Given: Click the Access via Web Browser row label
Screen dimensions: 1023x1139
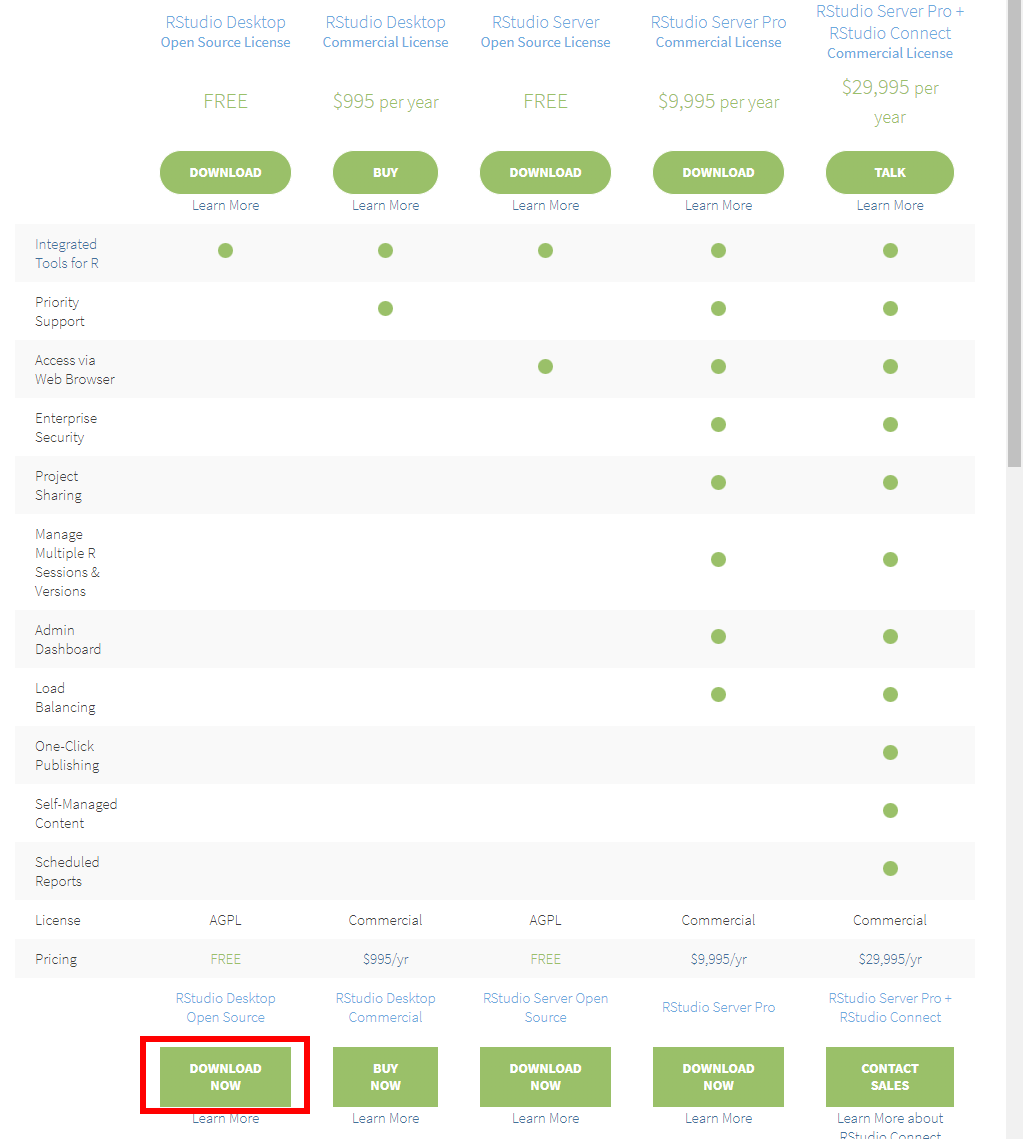Looking at the screenshot, I should pos(75,370).
